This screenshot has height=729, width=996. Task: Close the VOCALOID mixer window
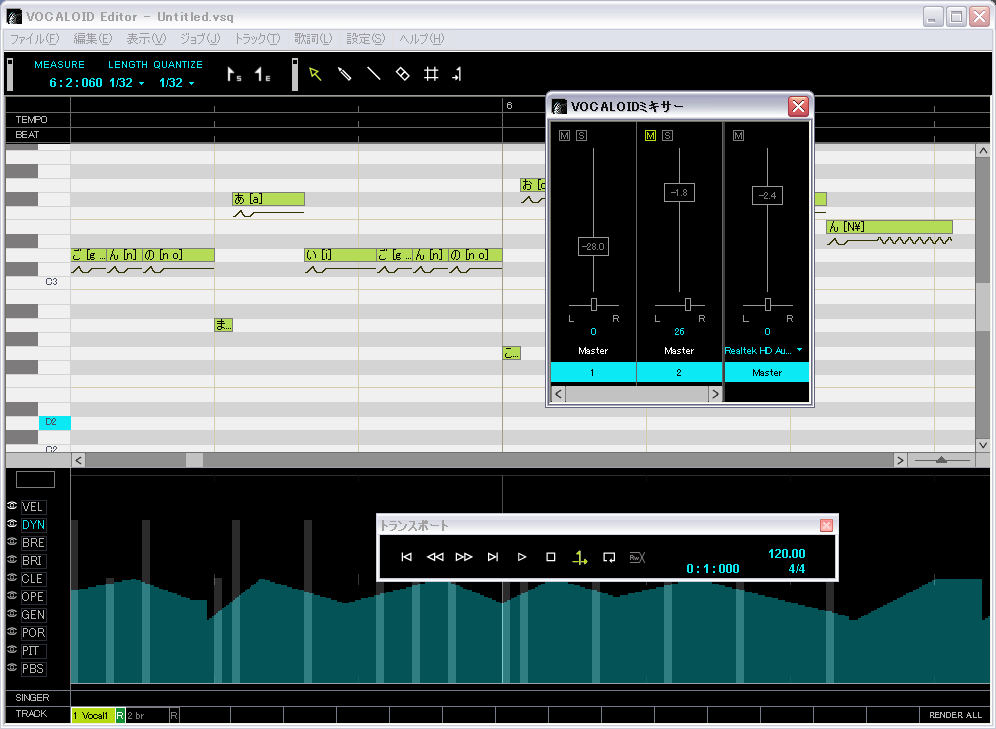[798, 106]
